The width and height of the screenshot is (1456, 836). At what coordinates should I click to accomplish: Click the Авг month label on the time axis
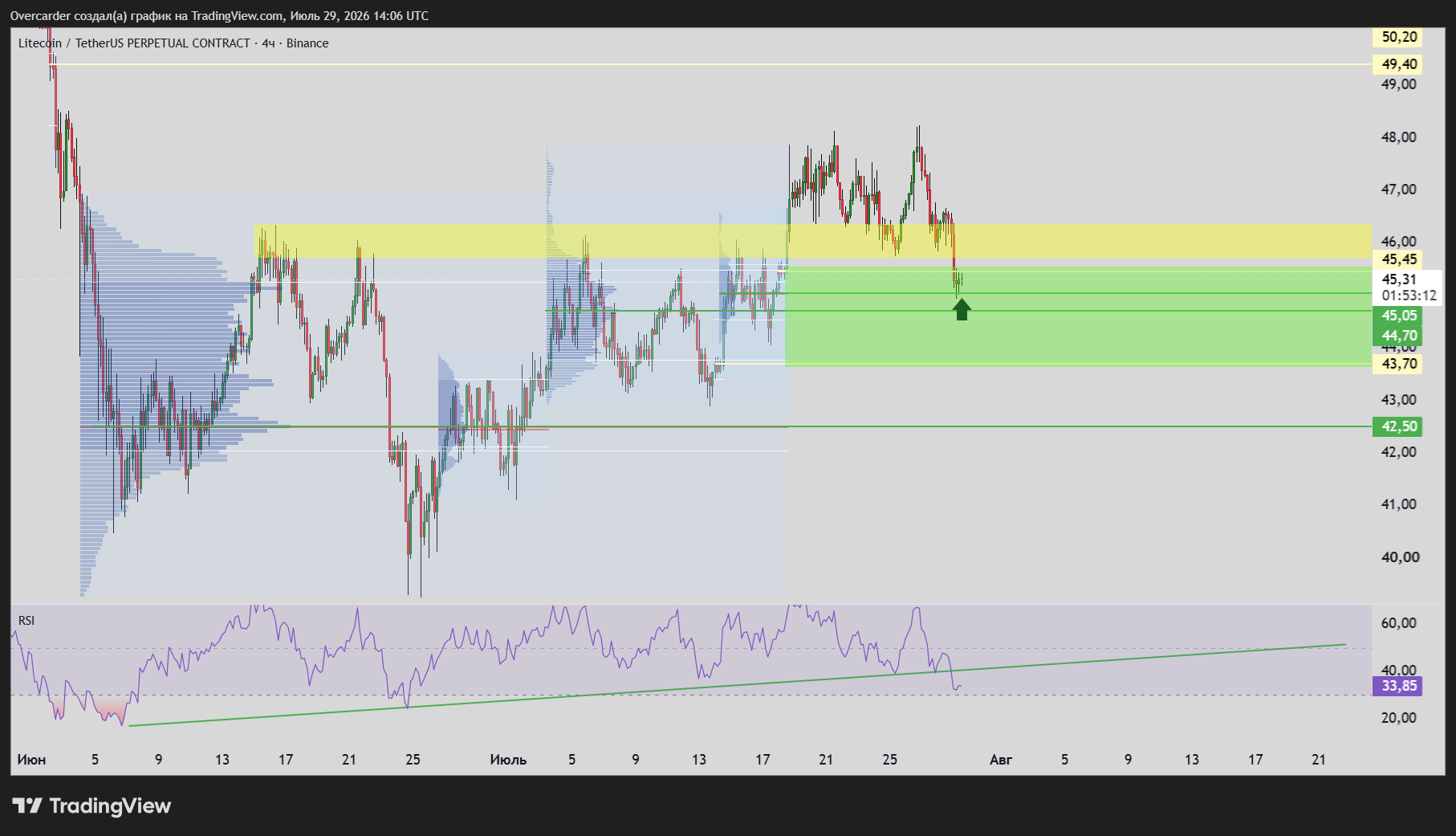pyautogui.click(x=1001, y=760)
